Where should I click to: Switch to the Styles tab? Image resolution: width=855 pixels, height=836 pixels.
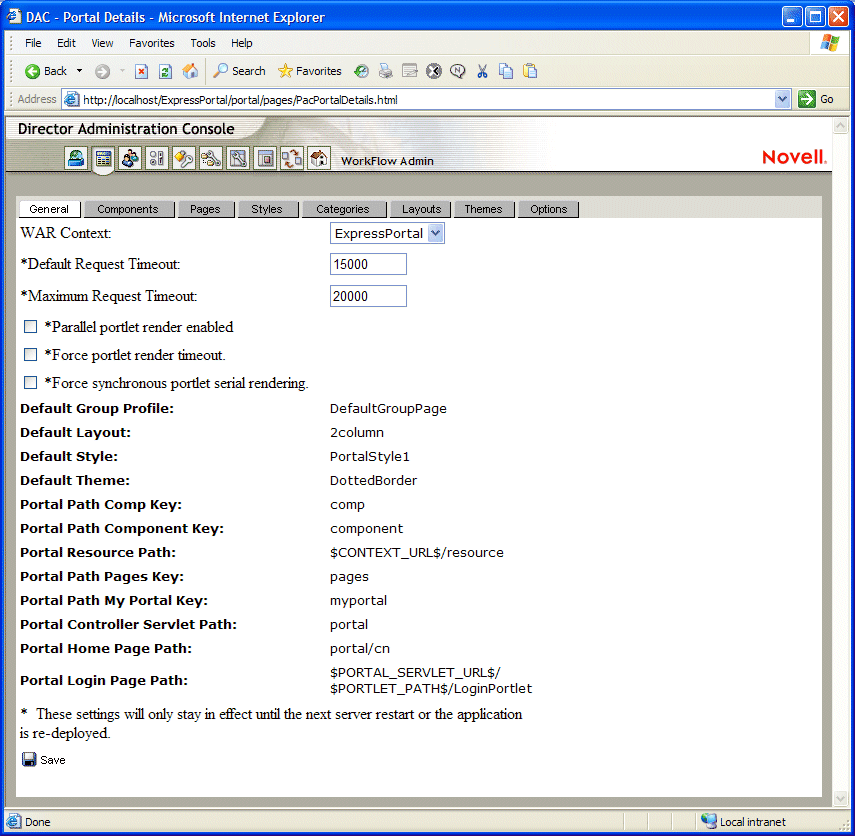(267, 209)
